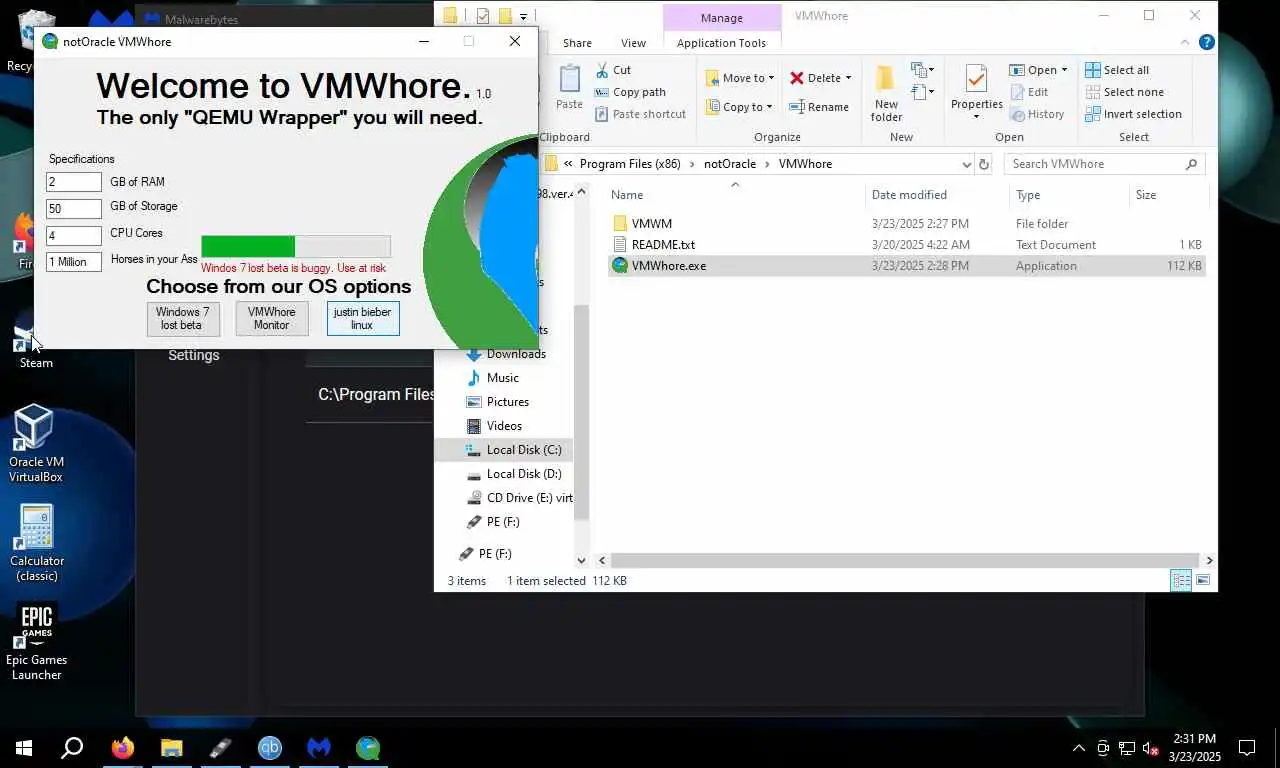The height and width of the screenshot is (768, 1280).
Task: Open Firefox from the taskbar
Action: click(x=123, y=748)
